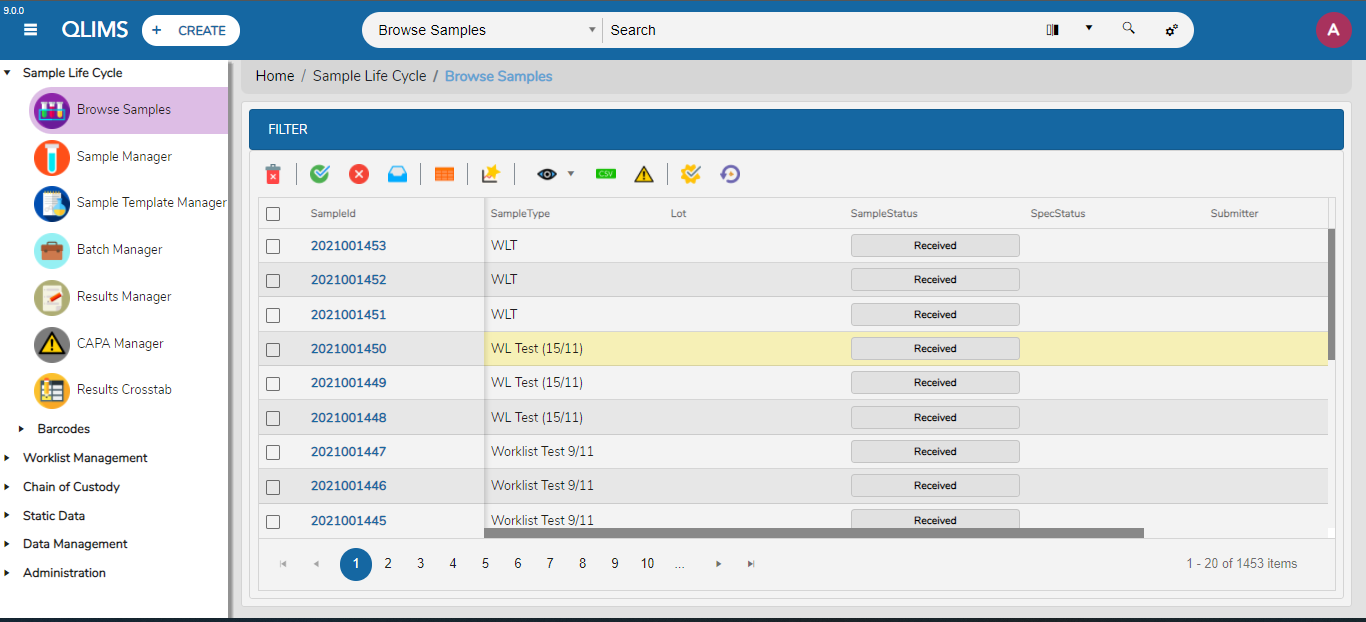Screen dimensions: 1366x622
Task: Toggle the select-all checkbox in table header
Action: pyautogui.click(x=273, y=214)
